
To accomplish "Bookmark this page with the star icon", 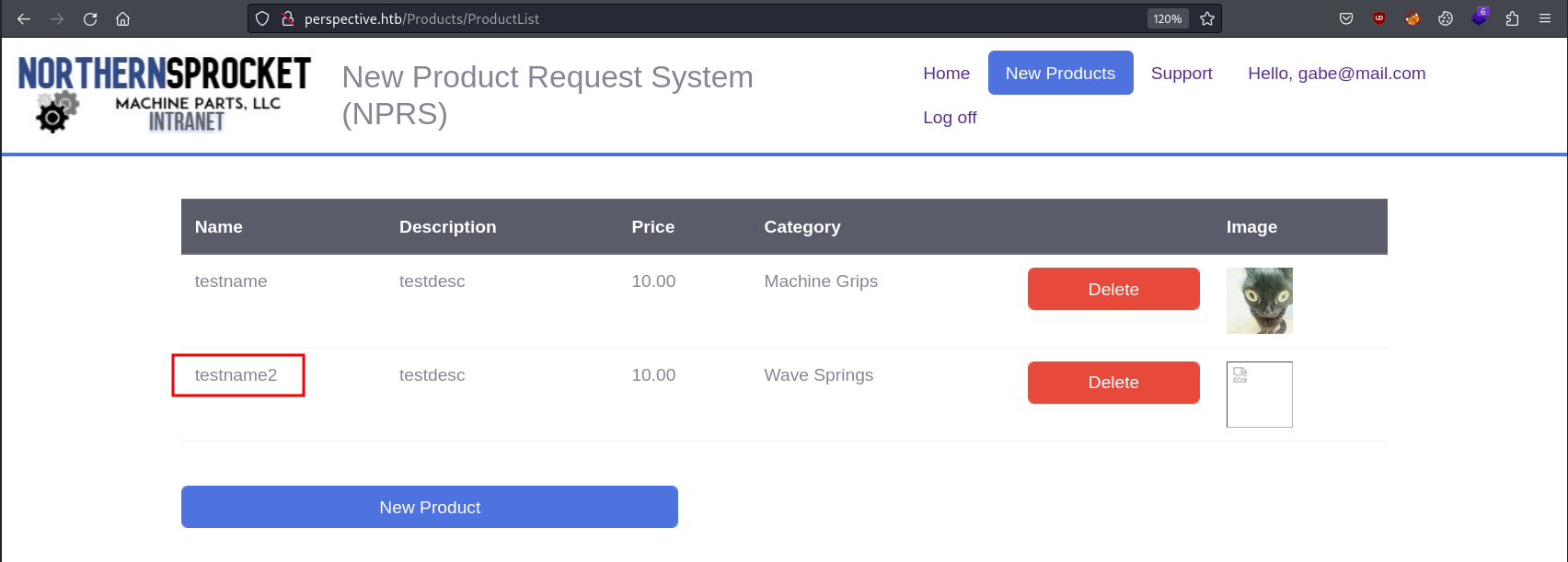I will (1207, 18).
